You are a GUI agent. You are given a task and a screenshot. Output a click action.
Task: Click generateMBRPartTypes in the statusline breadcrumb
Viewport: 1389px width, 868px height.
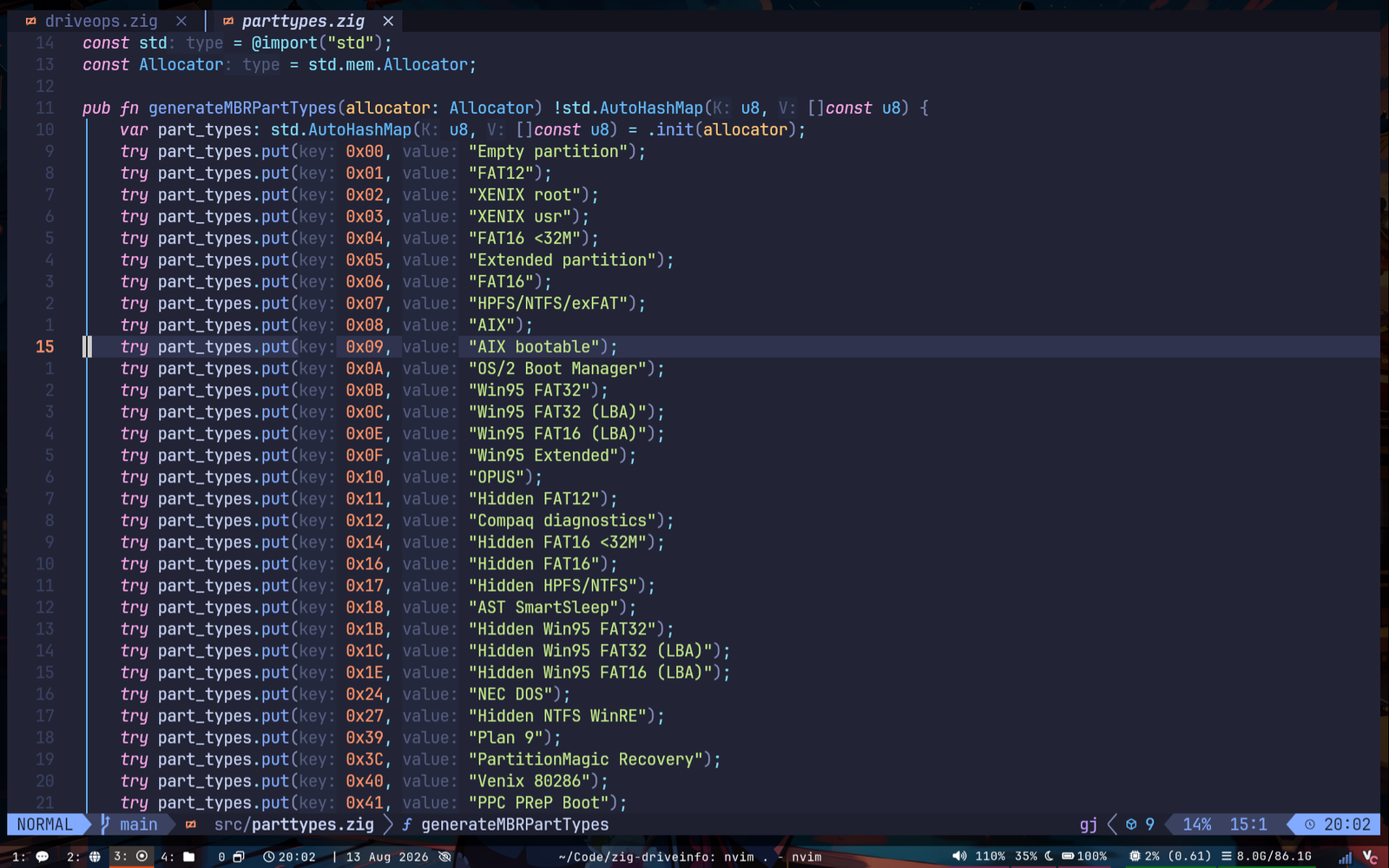point(515,825)
